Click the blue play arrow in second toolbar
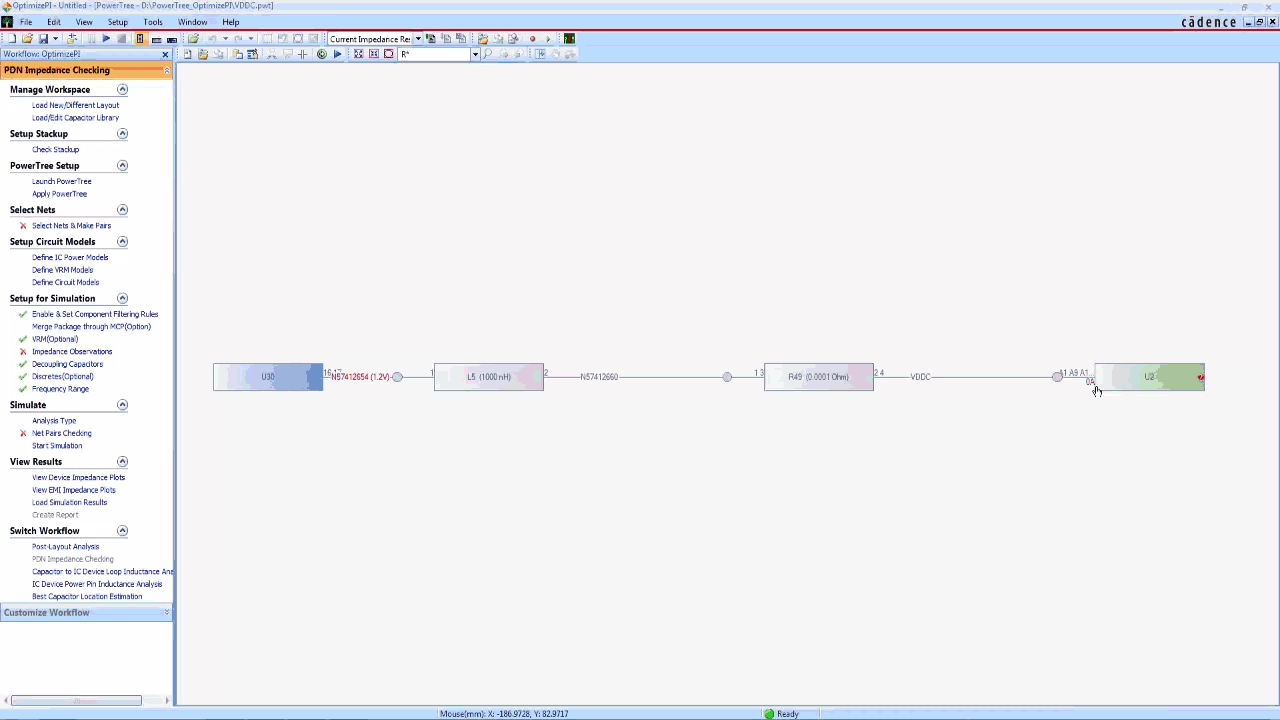The width and height of the screenshot is (1280, 720). (337, 54)
